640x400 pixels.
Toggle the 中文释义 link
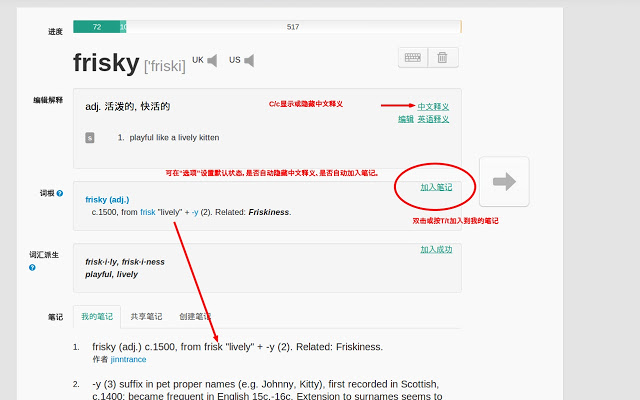tap(433, 107)
